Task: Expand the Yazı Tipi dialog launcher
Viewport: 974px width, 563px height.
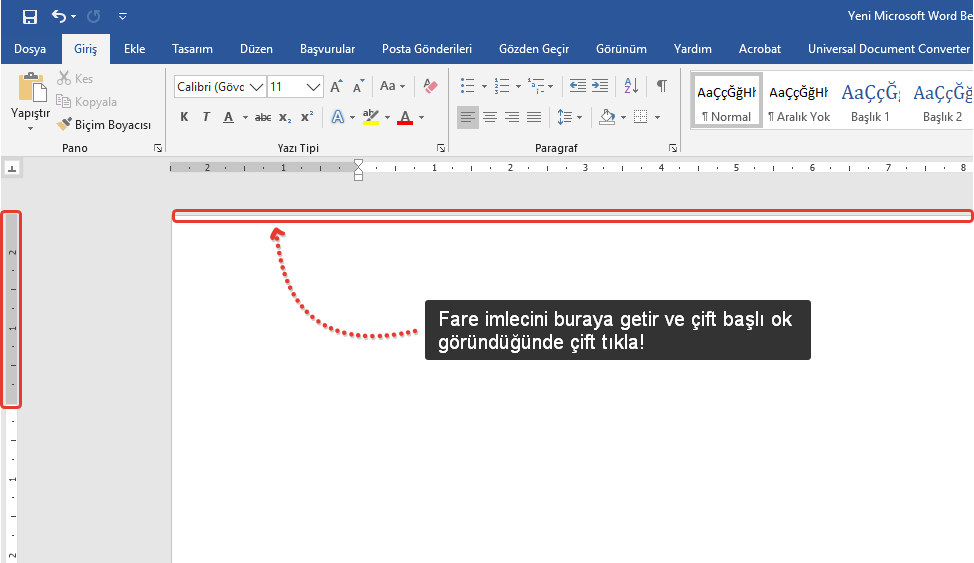Action: point(441,148)
